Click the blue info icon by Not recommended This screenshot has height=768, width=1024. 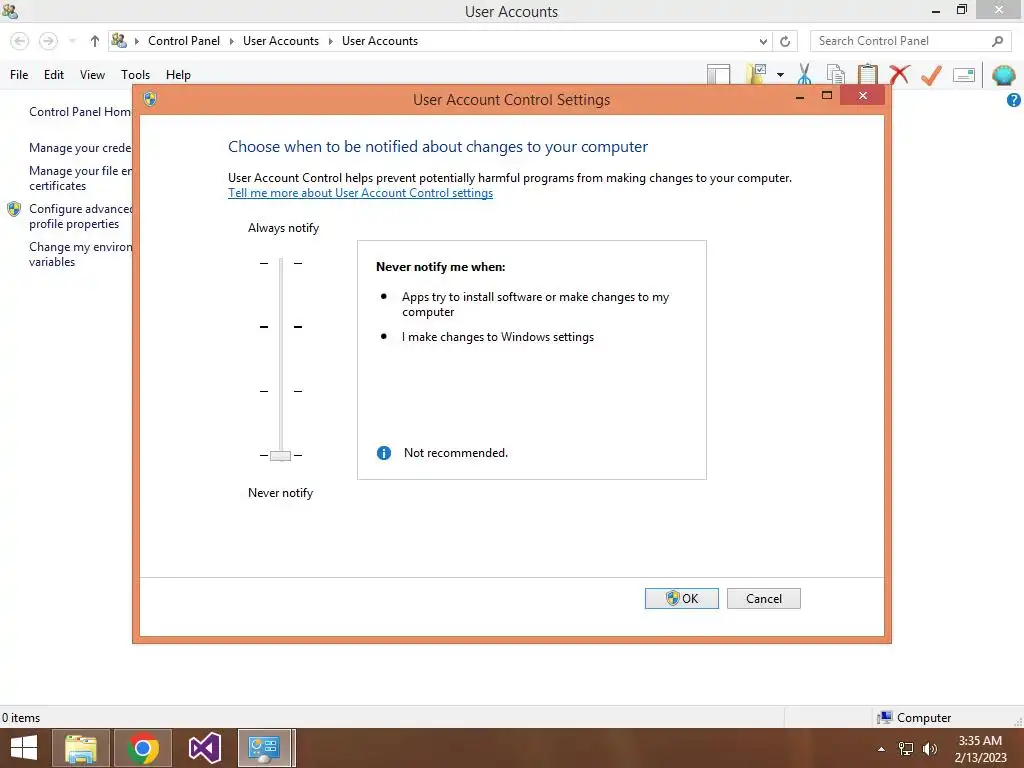coord(384,453)
